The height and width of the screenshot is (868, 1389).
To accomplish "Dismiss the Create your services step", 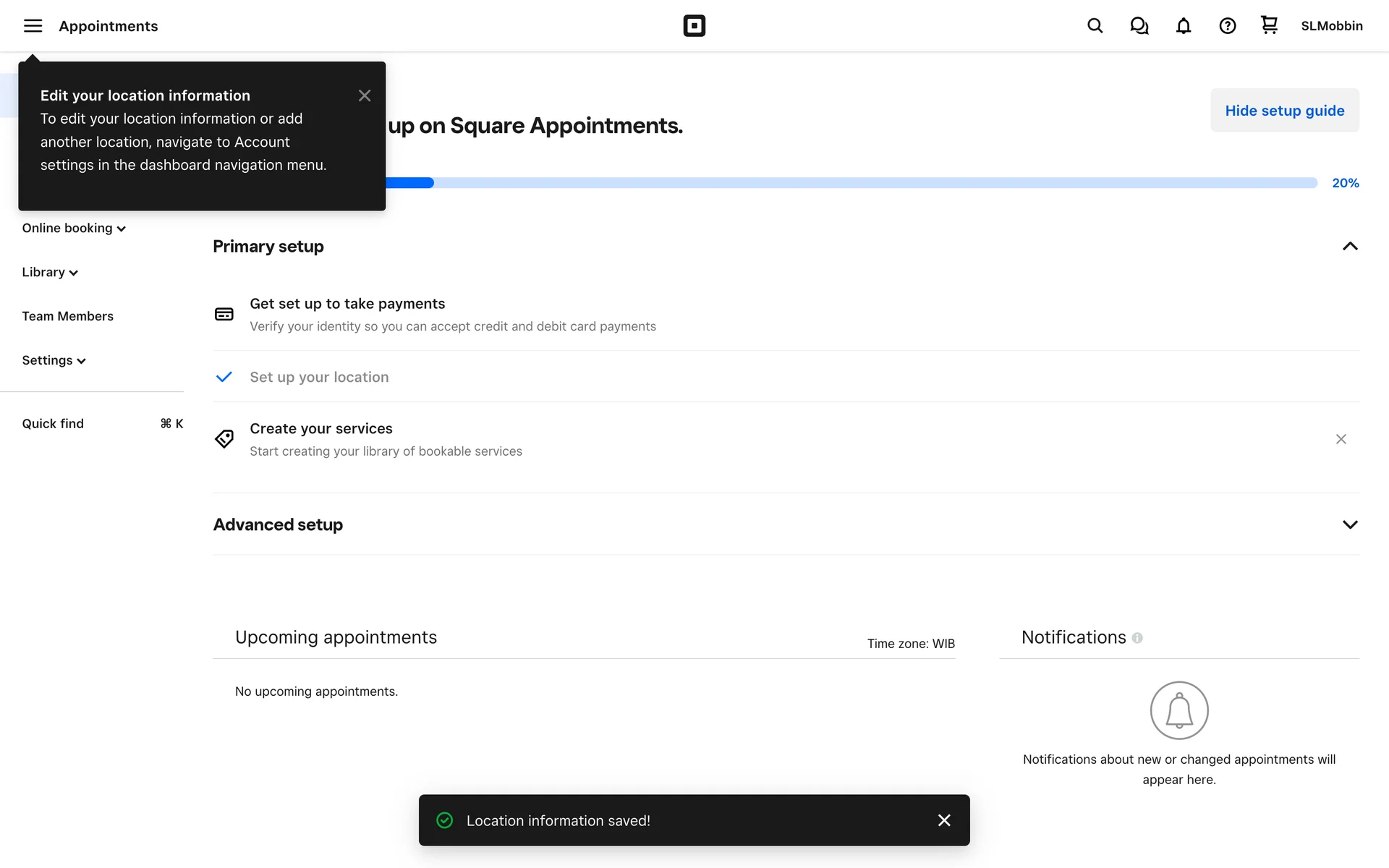I will 1341,439.
